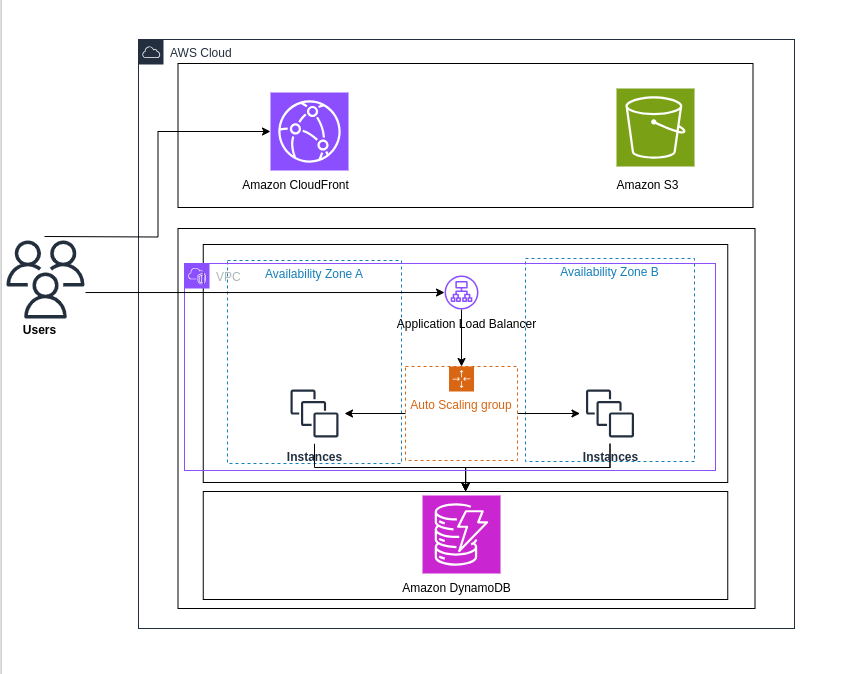This screenshot has width=841, height=674.
Task: Select the Availability Zone B label
Action: (x=609, y=272)
